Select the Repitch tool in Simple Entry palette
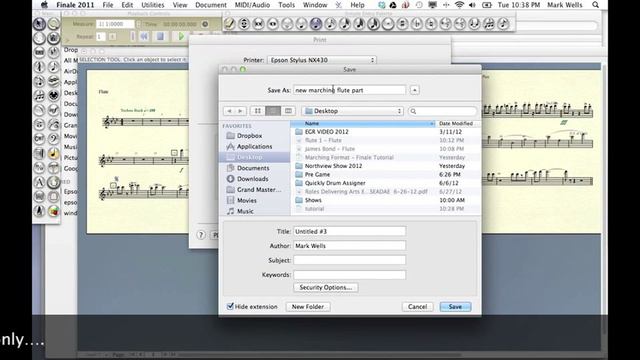640x360 pixels. click(244, 24)
